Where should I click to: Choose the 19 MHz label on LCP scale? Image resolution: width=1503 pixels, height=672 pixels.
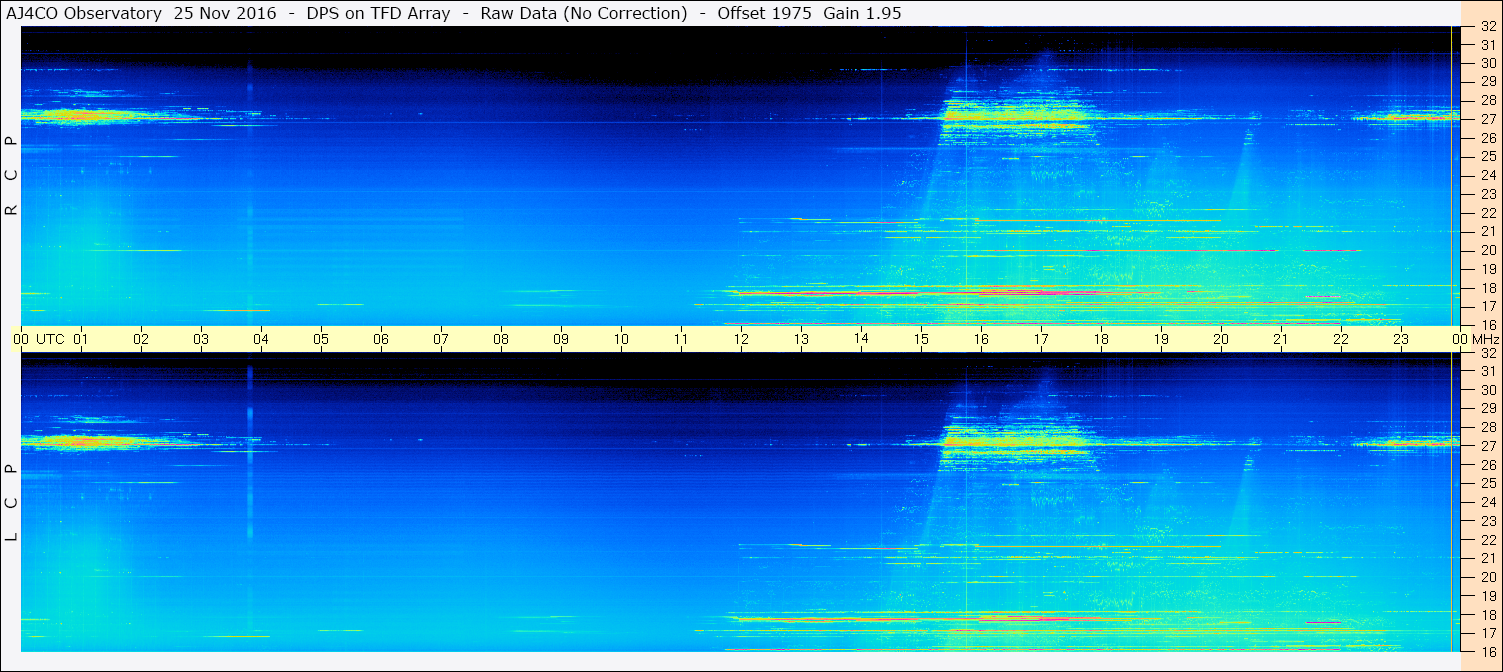[x=1487, y=596]
